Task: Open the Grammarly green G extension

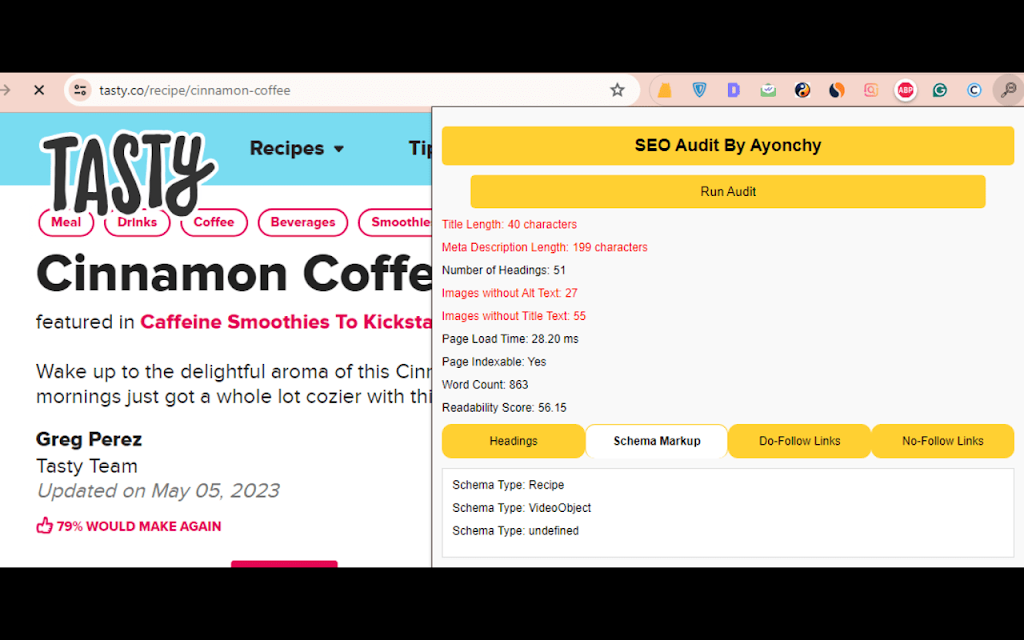Action: point(940,90)
